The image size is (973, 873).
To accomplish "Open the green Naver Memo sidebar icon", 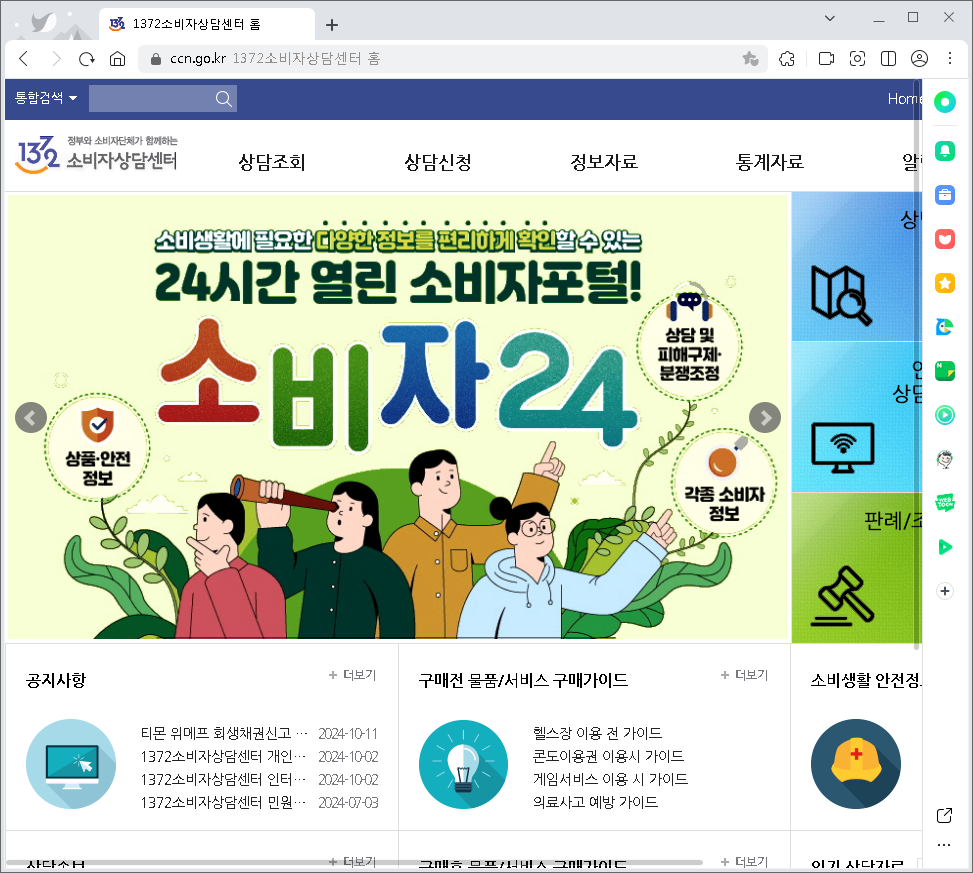I will point(944,371).
